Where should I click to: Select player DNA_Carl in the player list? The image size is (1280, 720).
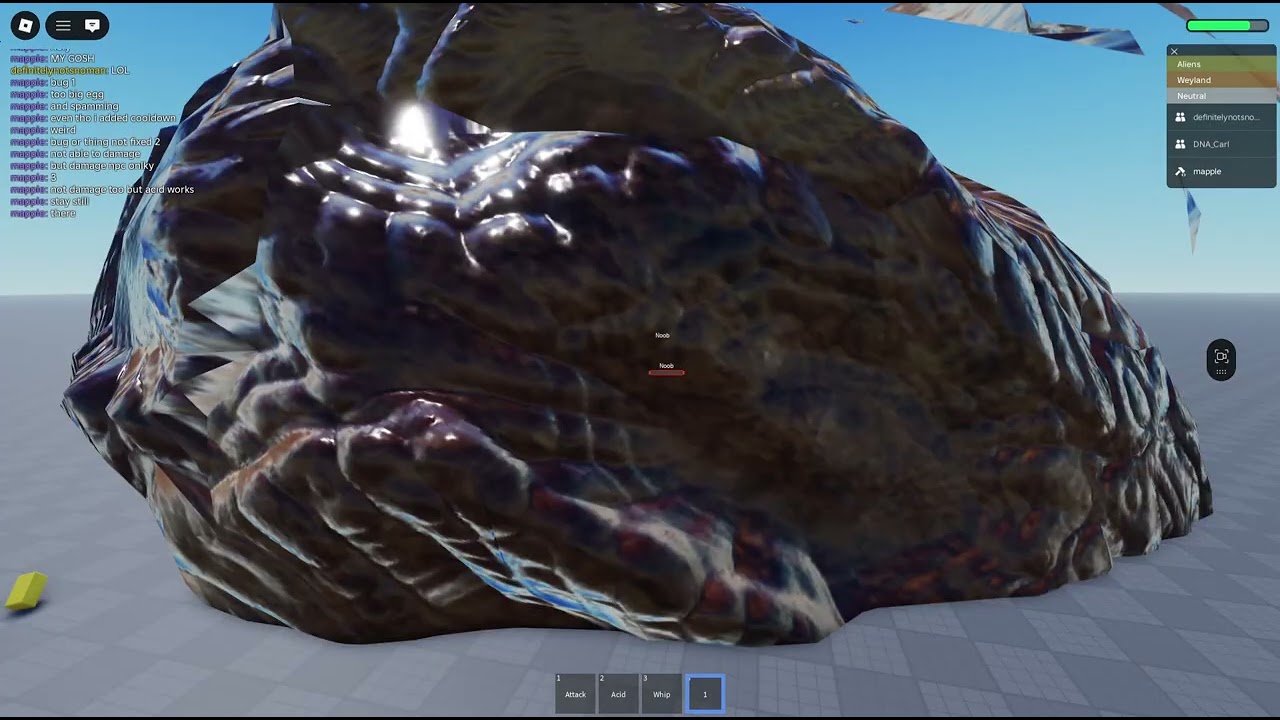1221,144
